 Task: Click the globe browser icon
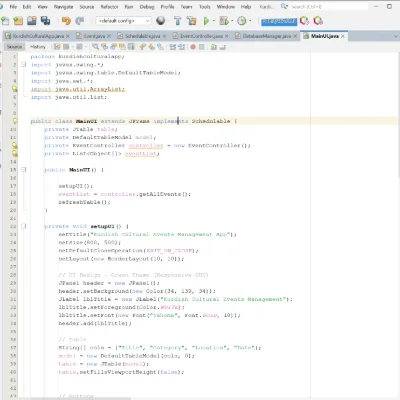[x=161, y=21]
